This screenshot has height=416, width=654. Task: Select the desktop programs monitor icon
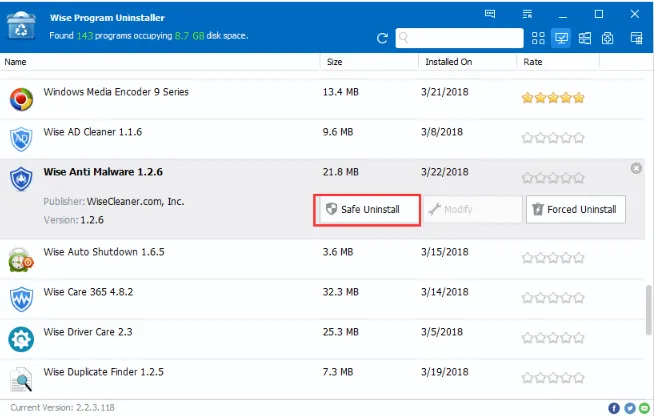[561, 38]
